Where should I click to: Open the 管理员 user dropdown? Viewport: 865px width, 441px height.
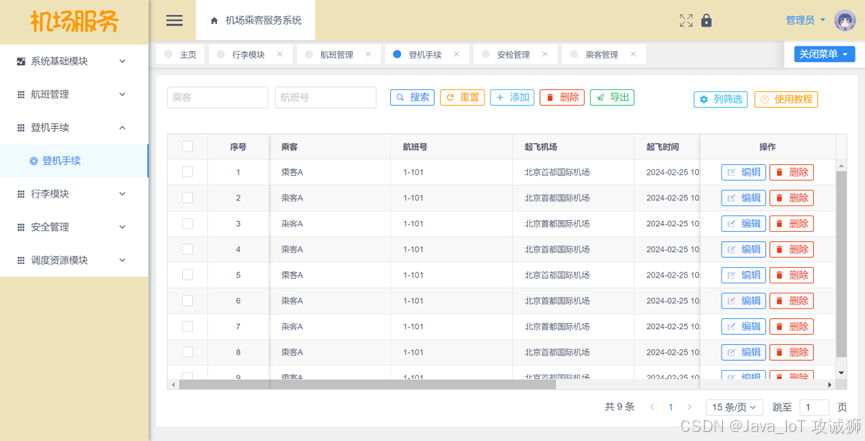(805, 20)
